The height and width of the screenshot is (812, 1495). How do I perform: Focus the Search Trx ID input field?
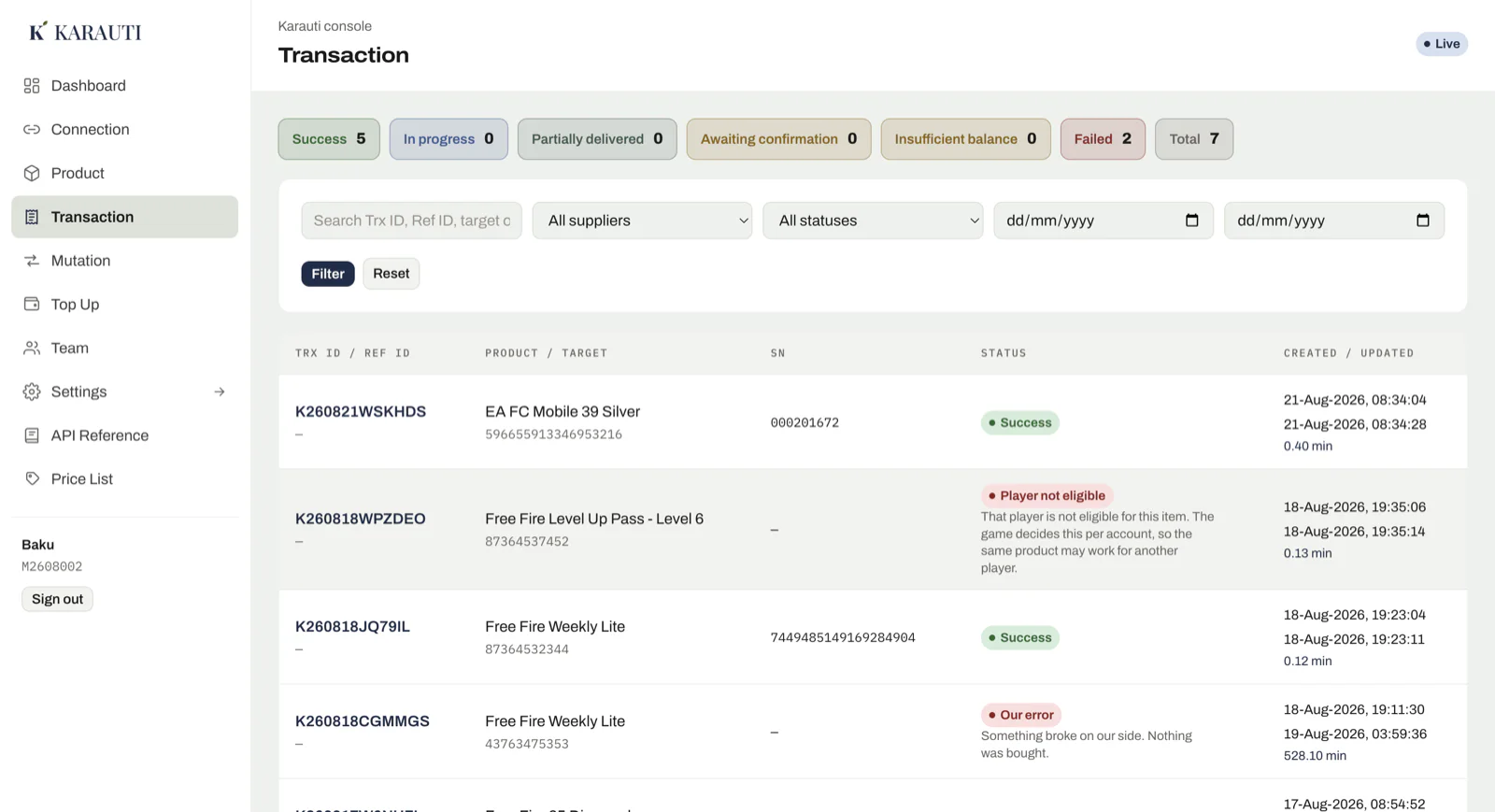[x=411, y=221]
